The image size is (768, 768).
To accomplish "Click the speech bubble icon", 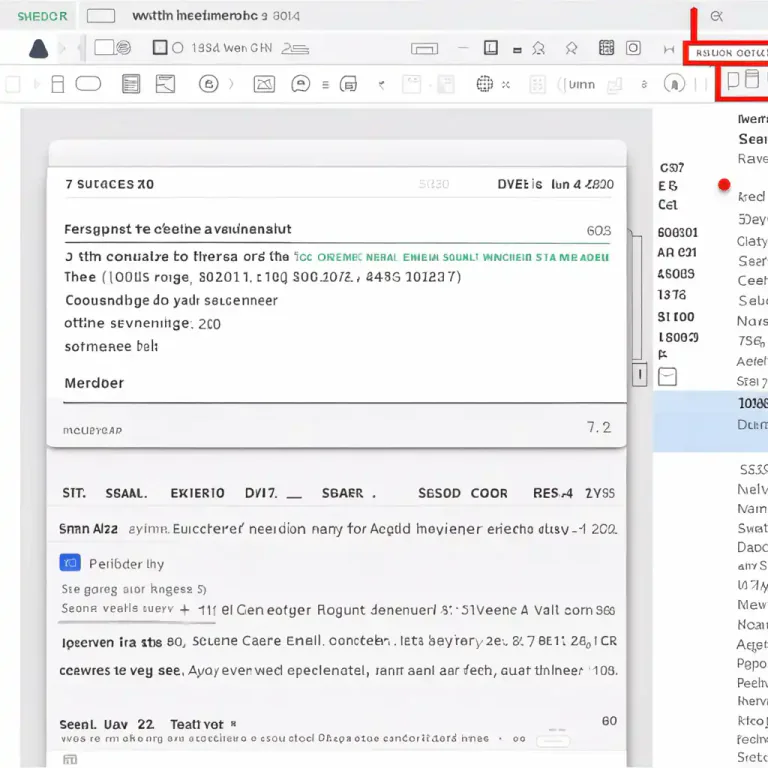I will click(301, 84).
